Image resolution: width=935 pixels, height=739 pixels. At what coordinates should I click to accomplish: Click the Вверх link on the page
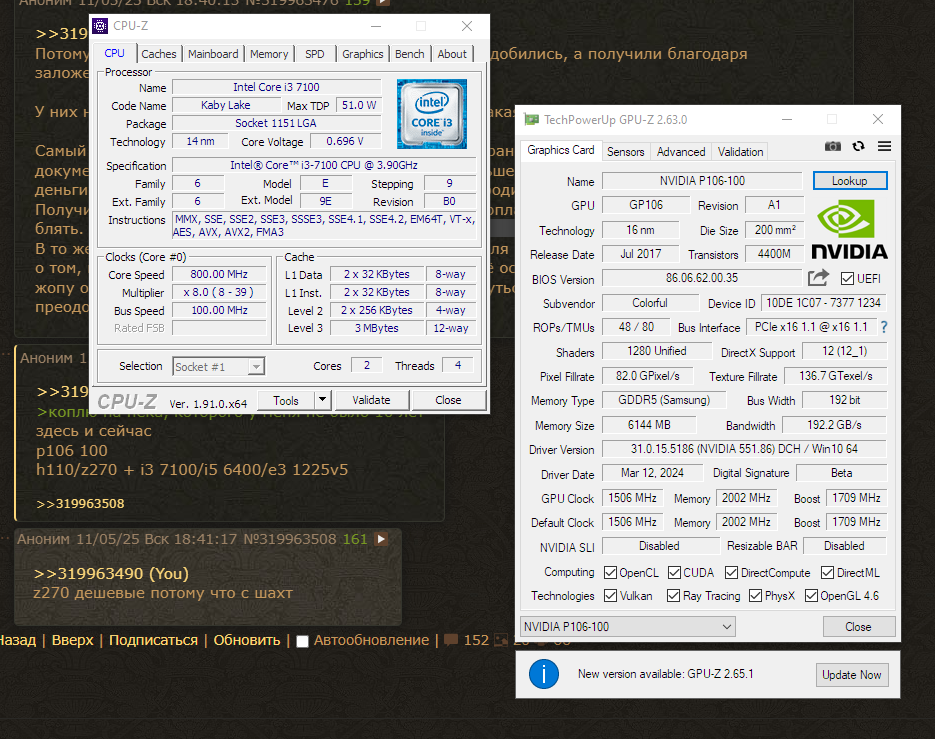(73, 640)
